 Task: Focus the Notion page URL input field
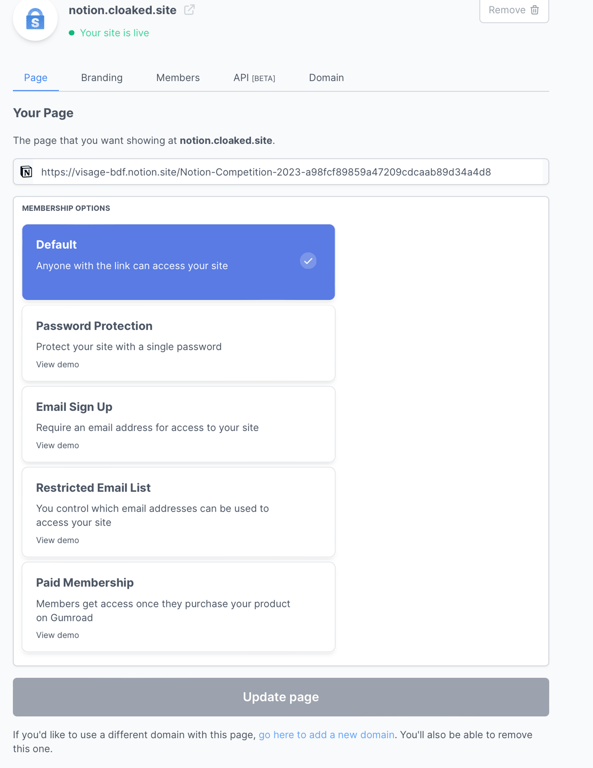[x=290, y=172]
